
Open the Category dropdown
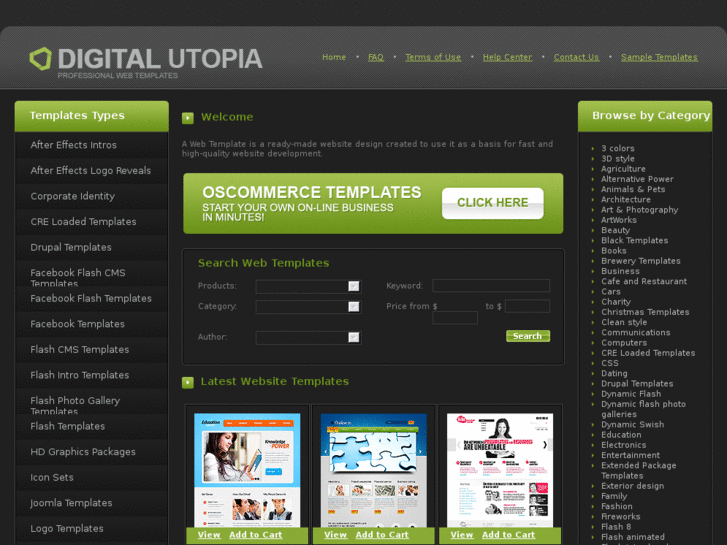(308, 307)
